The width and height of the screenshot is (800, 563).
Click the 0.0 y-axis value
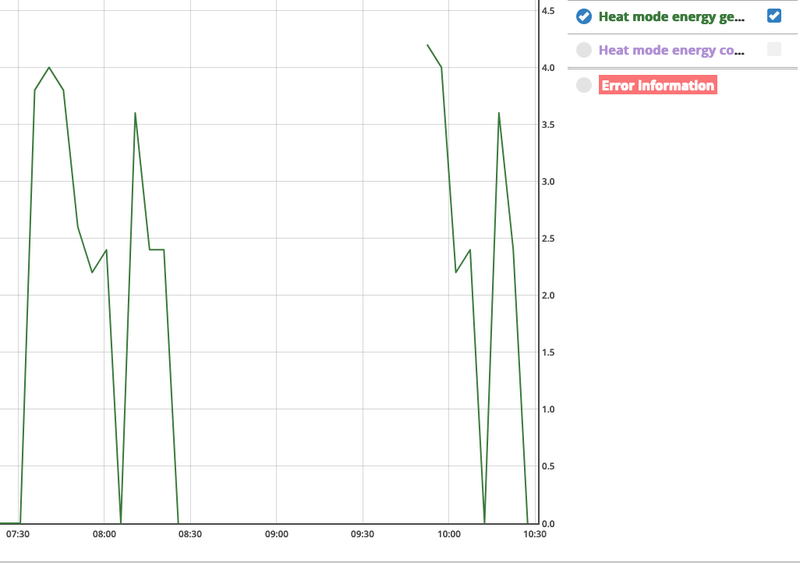pos(548,523)
